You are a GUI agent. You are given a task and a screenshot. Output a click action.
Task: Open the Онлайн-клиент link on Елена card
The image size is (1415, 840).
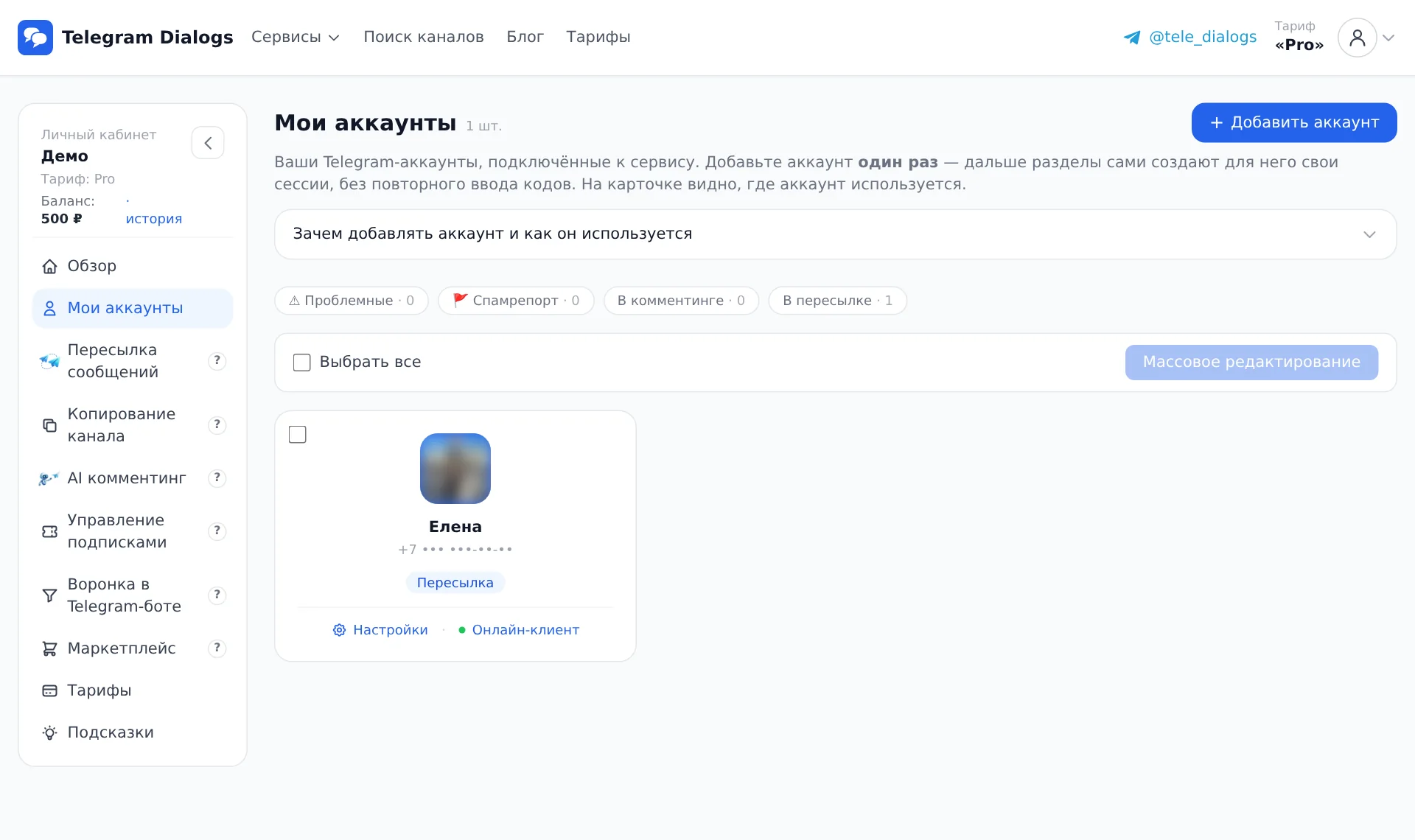click(x=525, y=630)
